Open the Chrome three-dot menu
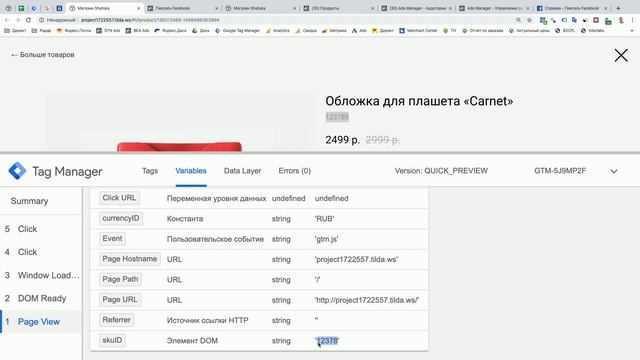 point(633,20)
